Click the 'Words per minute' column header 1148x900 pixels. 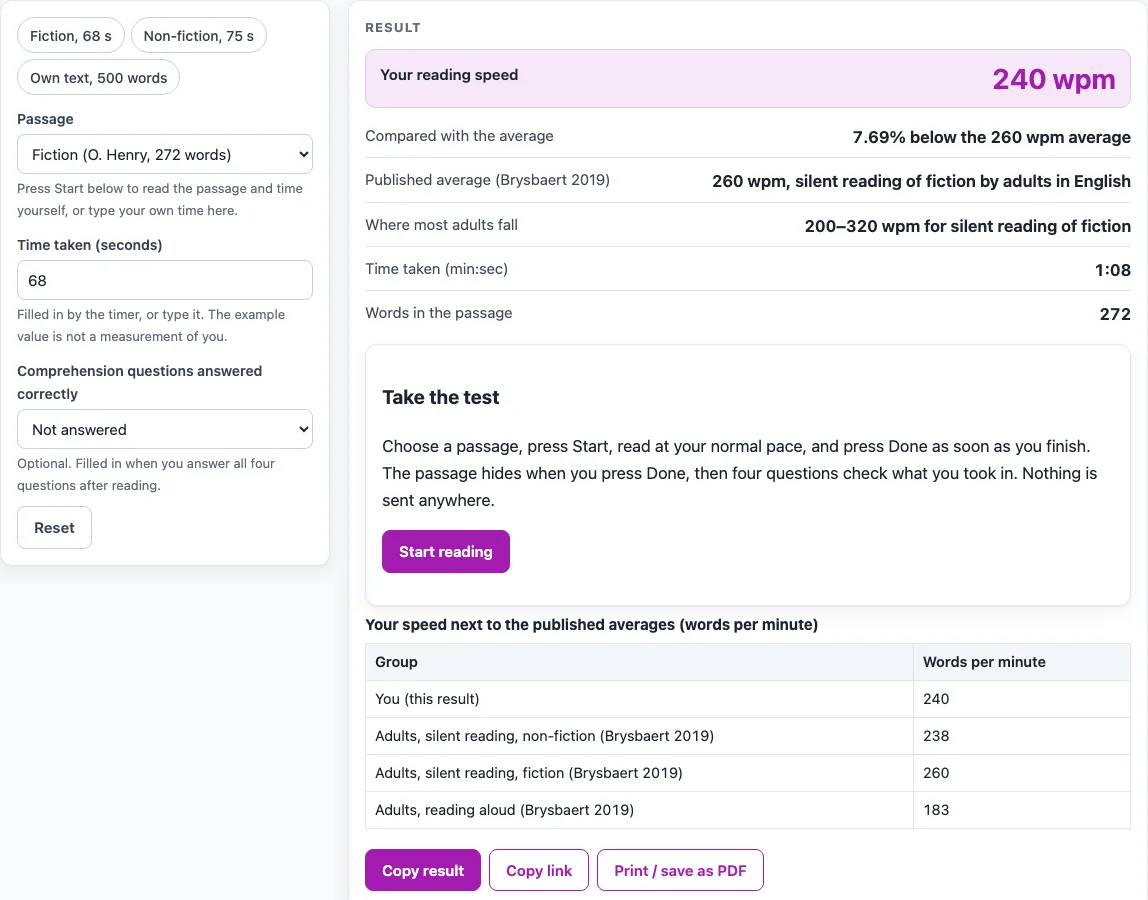click(x=1021, y=662)
